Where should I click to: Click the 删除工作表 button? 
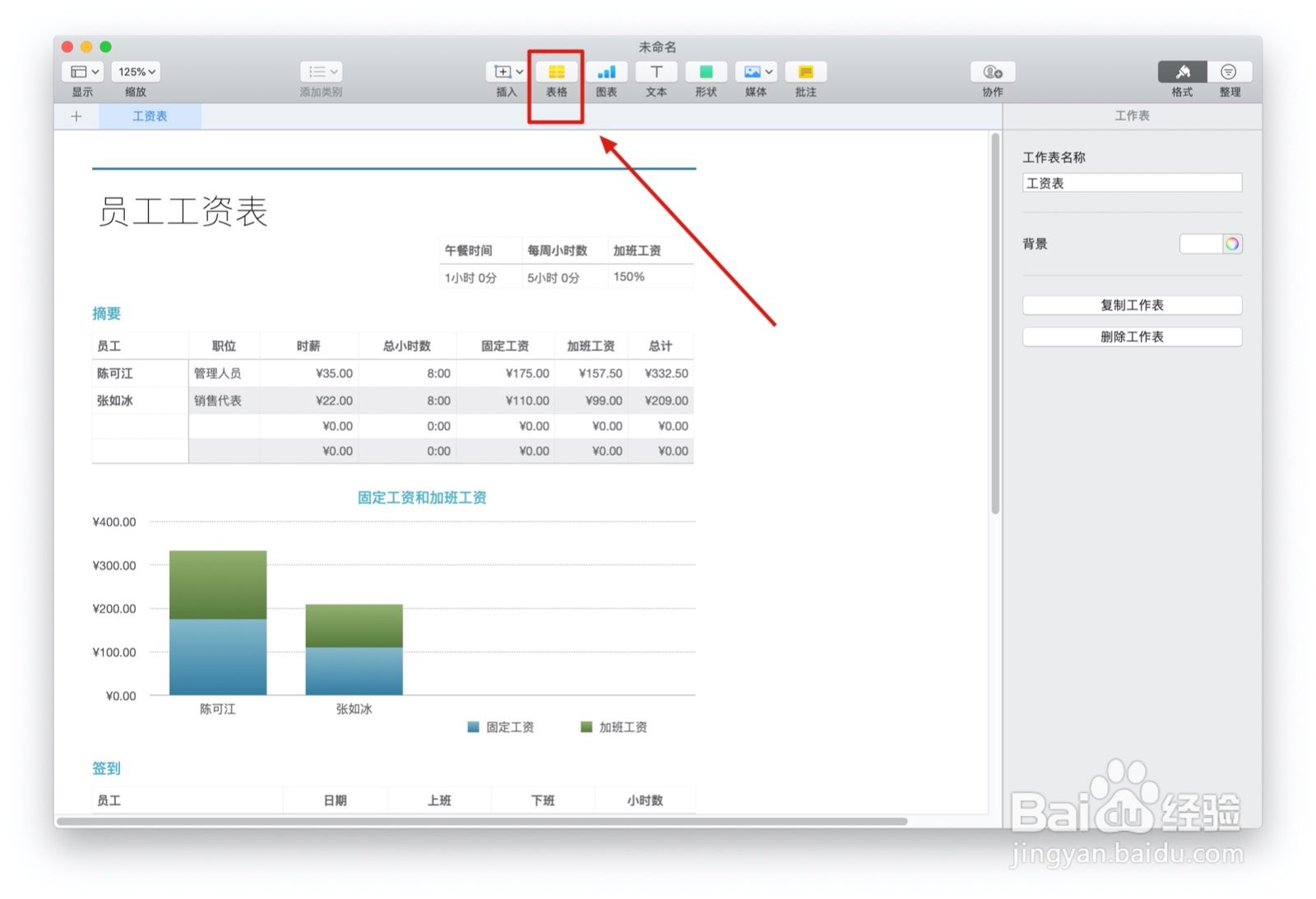point(1132,336)
